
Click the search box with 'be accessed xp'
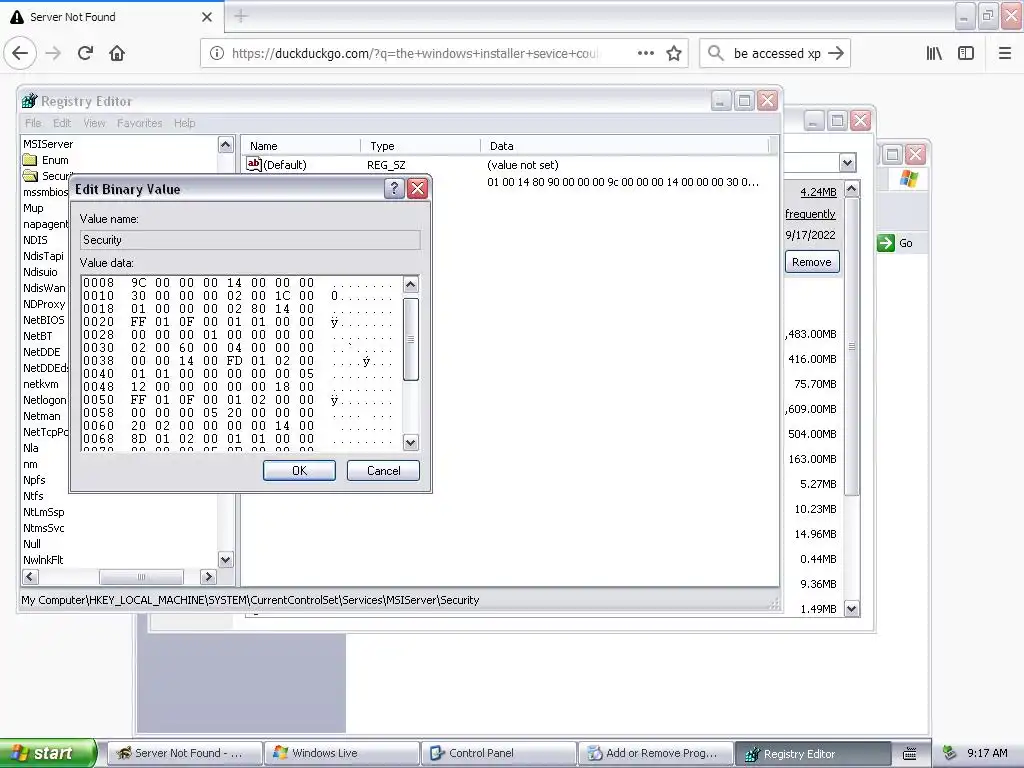[777, 54]
